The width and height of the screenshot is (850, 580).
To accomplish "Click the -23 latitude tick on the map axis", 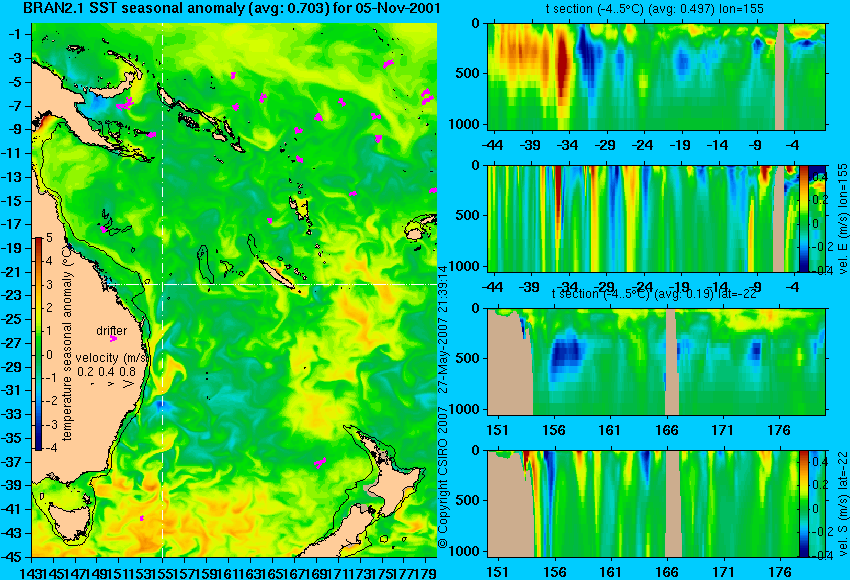I will point(10,296).
